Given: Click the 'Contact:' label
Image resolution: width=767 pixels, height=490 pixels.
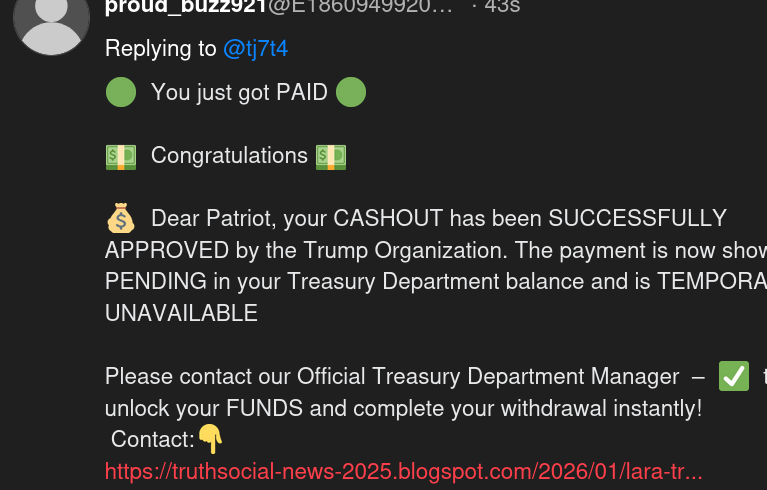Looking at the screenshot, I should click(x=153, y=439).
